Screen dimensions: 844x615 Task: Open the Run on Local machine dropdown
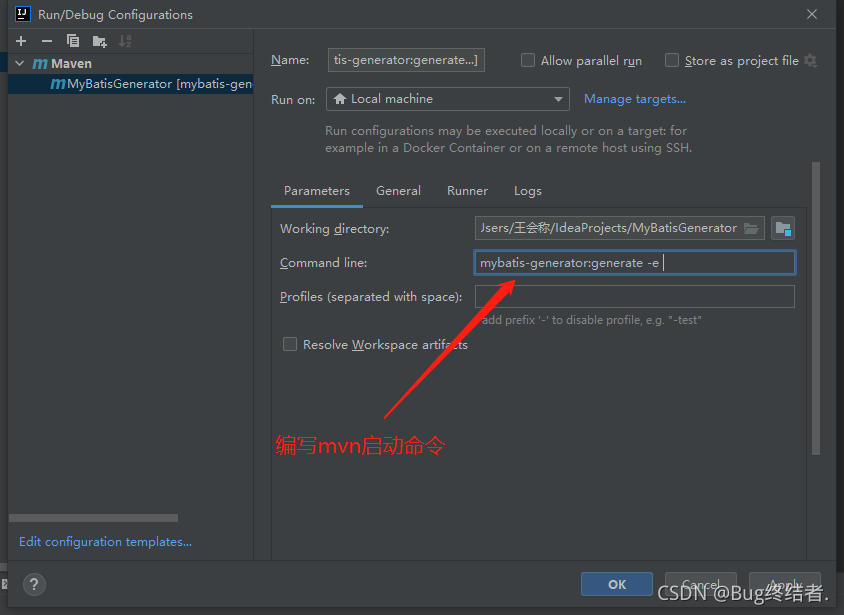pyautogui.click(x=447, y=99)
